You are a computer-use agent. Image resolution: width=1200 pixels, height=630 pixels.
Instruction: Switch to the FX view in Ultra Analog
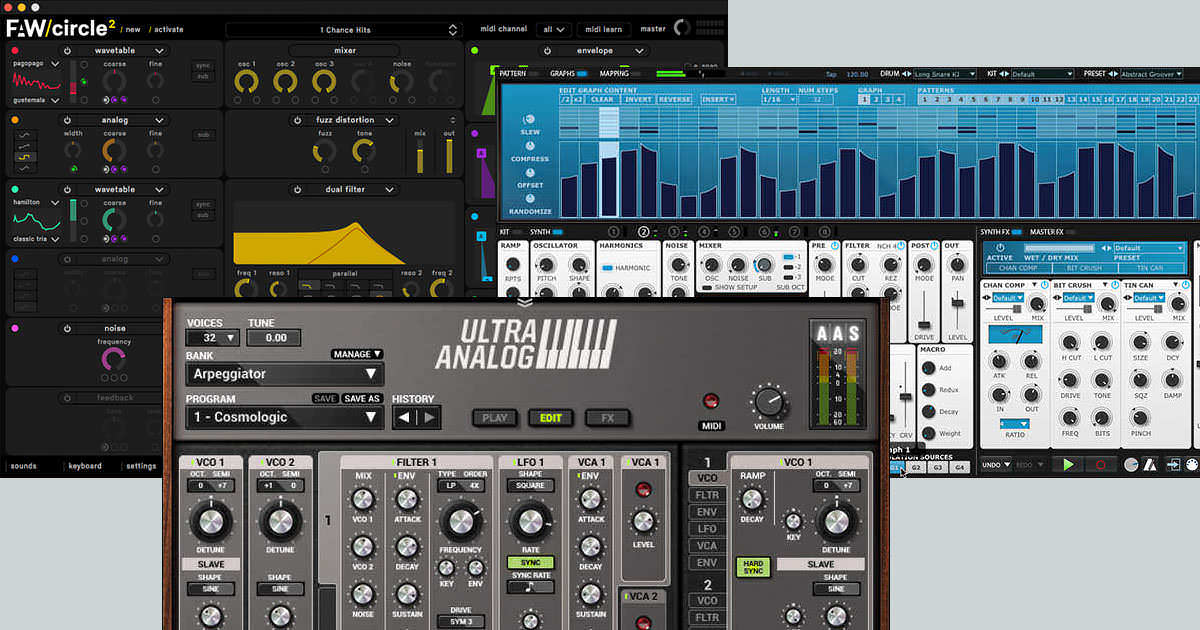point(606,418)
